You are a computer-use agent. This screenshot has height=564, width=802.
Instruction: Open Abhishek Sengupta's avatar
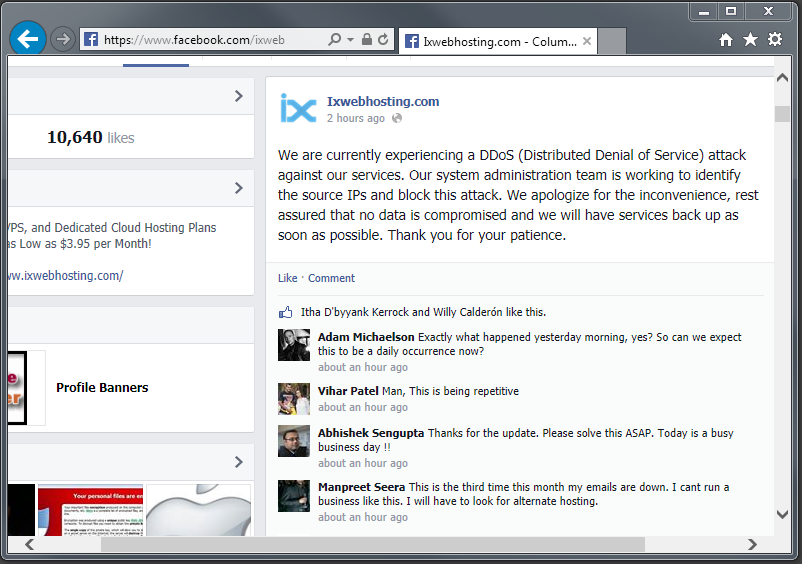point(294,441)
